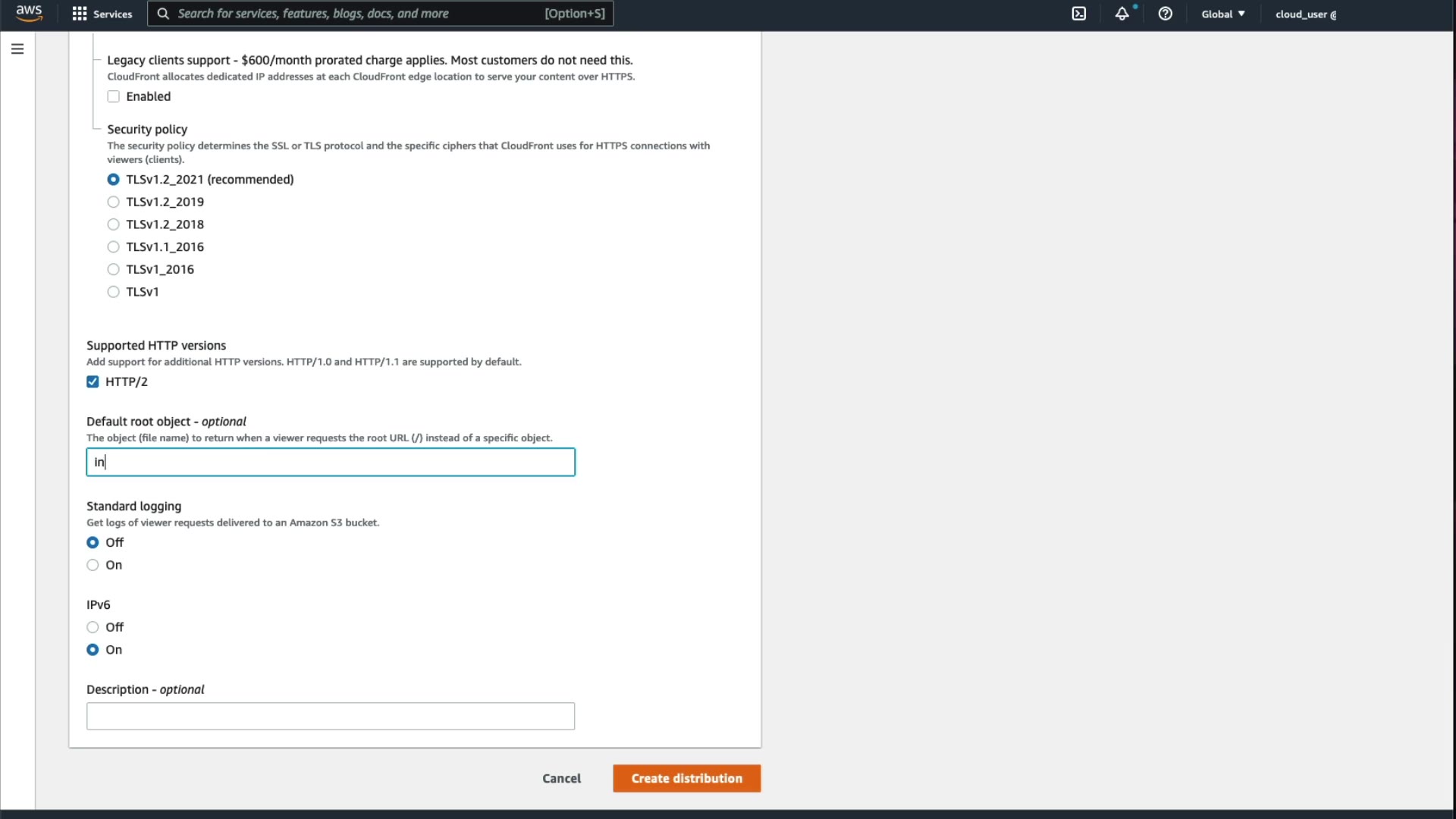The width and height of the screenshot is (1456, 819).
Task: Enable legacy clients support checkbox
Action: 114,96
